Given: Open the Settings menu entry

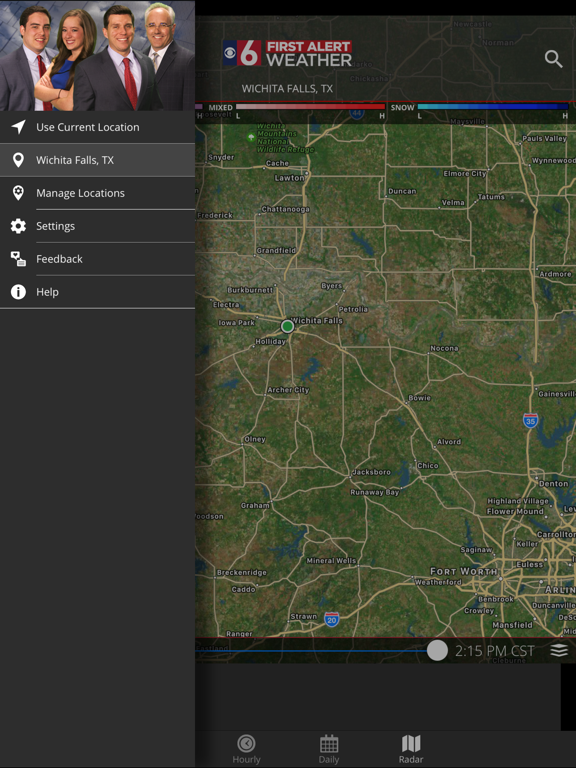Looking at the screenshot, I should coord(97,226).
